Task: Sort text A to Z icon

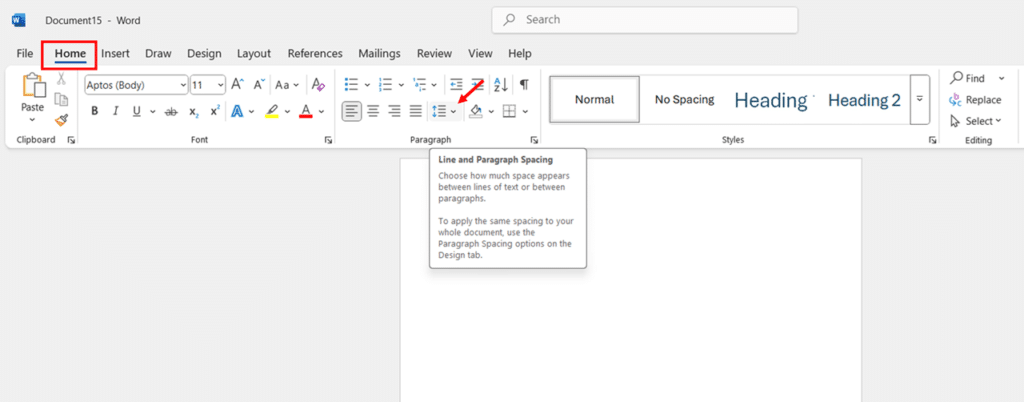Action: pos(501,85)
